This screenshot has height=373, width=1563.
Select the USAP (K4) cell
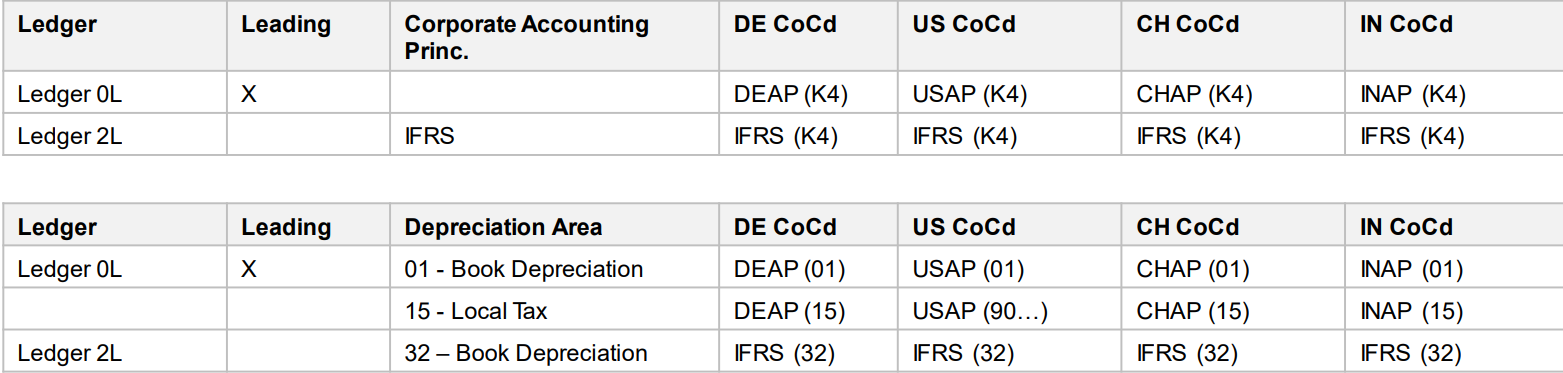(970, 95)
